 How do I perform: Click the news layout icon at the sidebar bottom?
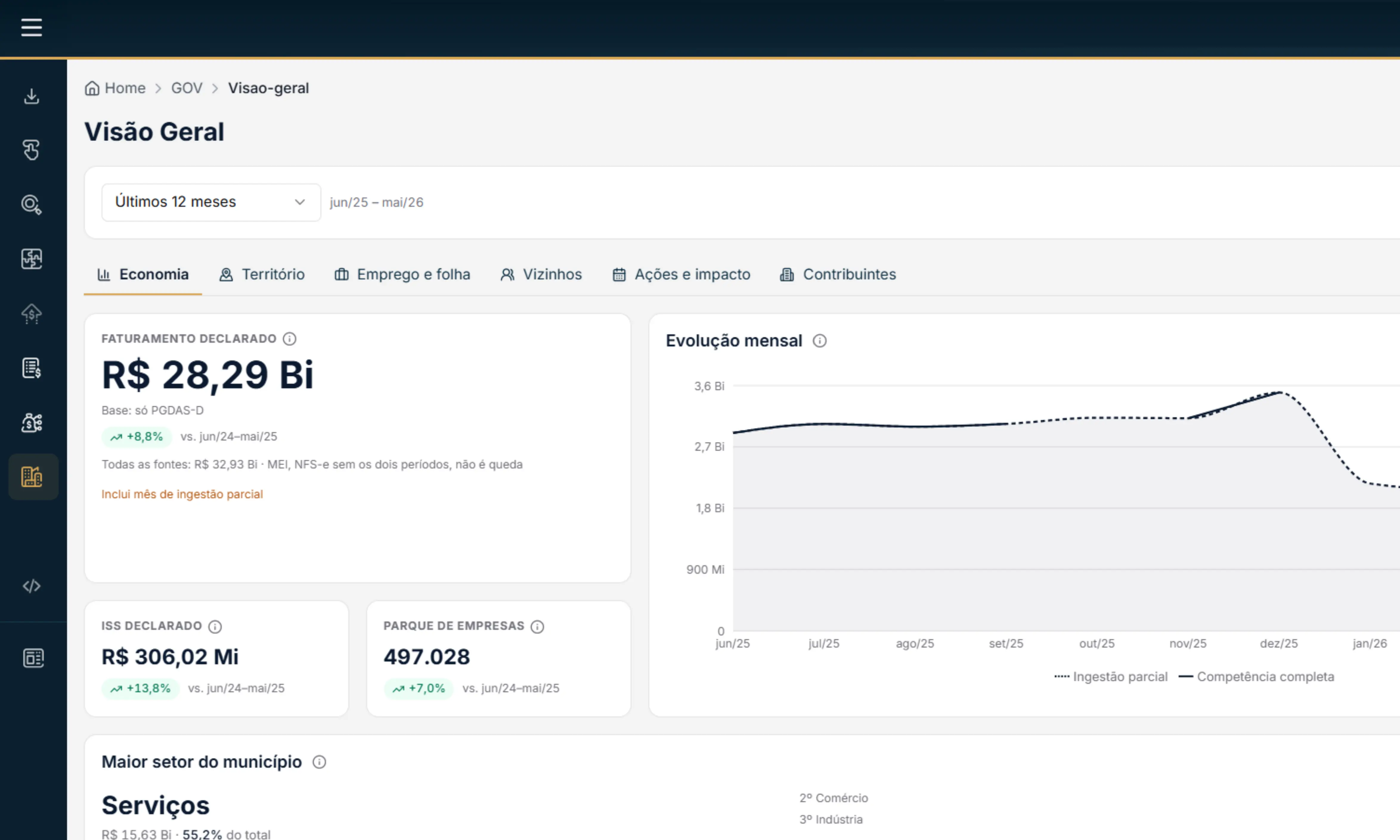33,658
